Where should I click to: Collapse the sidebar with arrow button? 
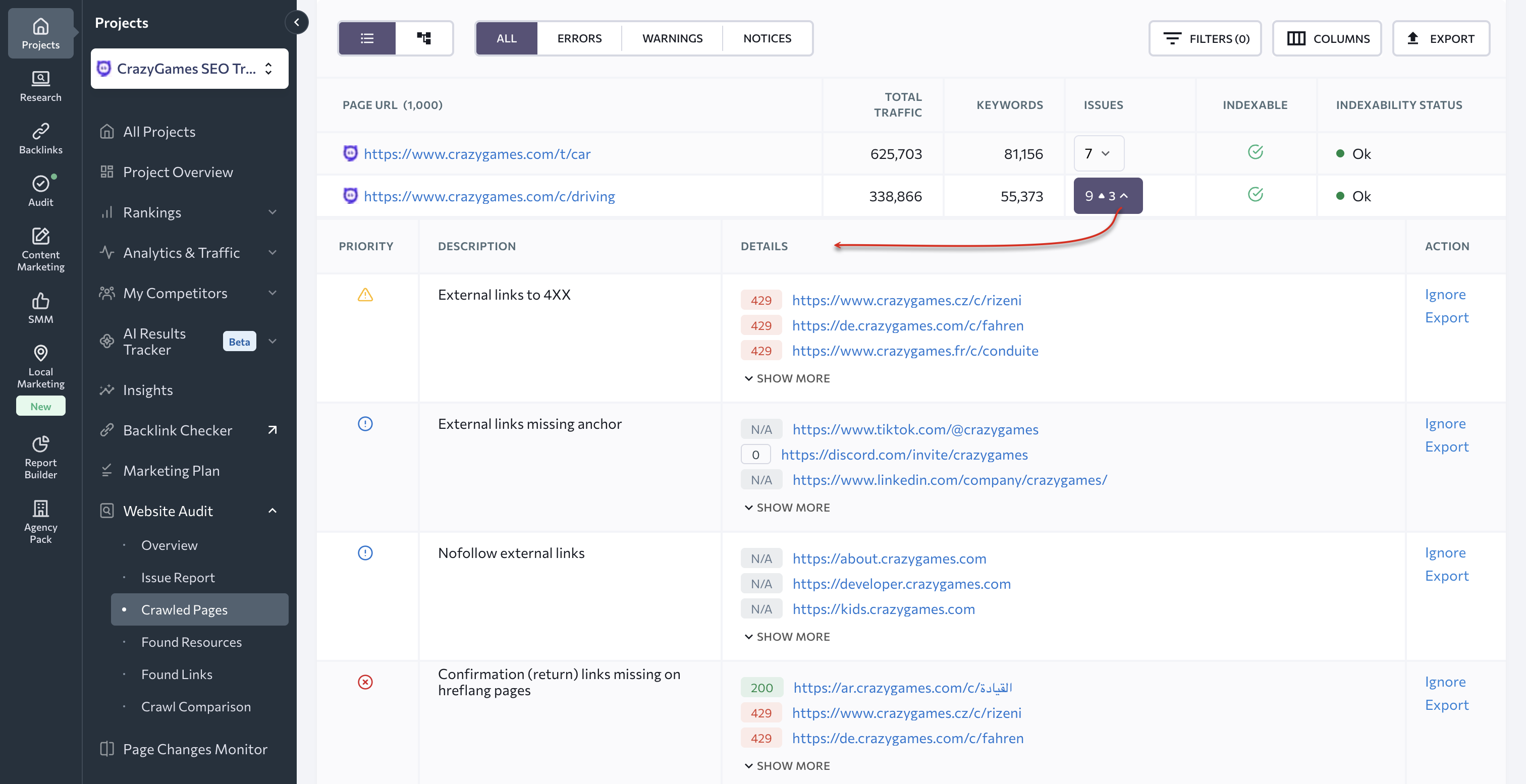(297, 23)
